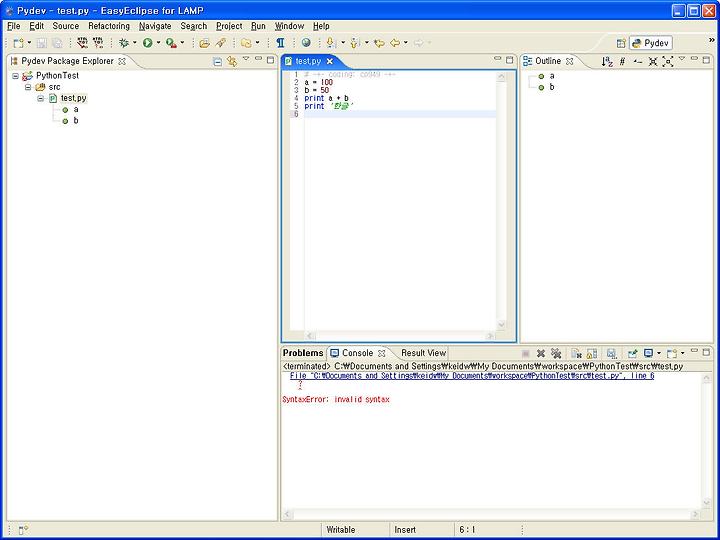Navigate back with yellow left arrow
Screen dimensions: 720x540
pos(395,43)
